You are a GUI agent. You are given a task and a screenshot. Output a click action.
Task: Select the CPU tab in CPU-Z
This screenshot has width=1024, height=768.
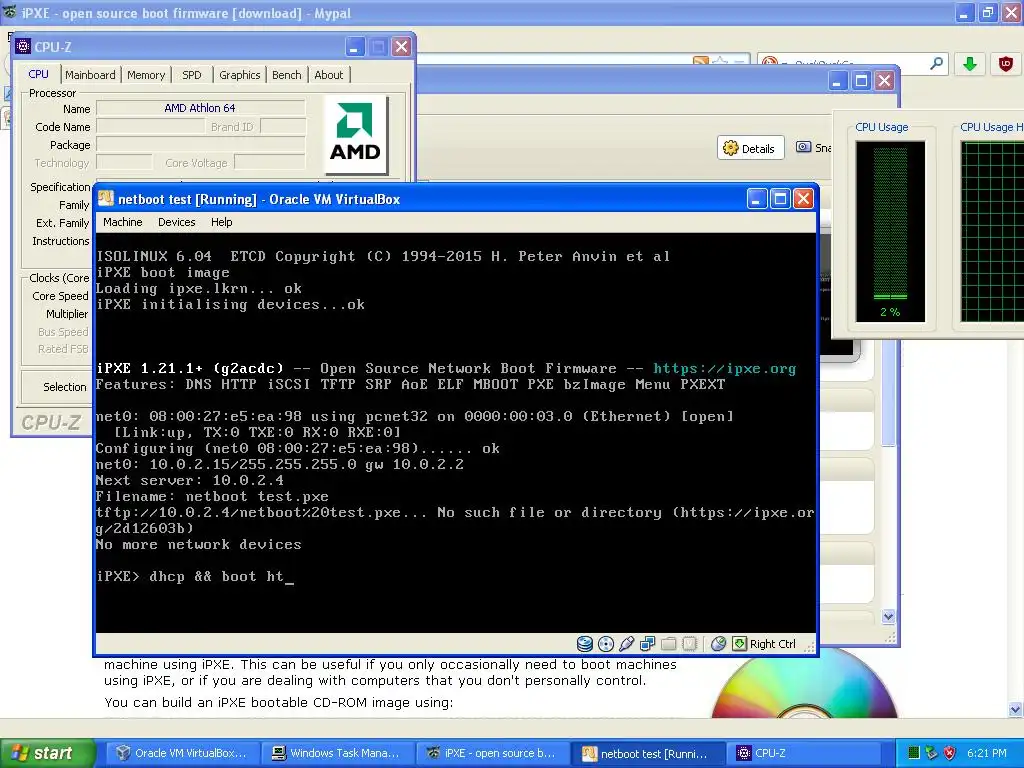point(39,74)
